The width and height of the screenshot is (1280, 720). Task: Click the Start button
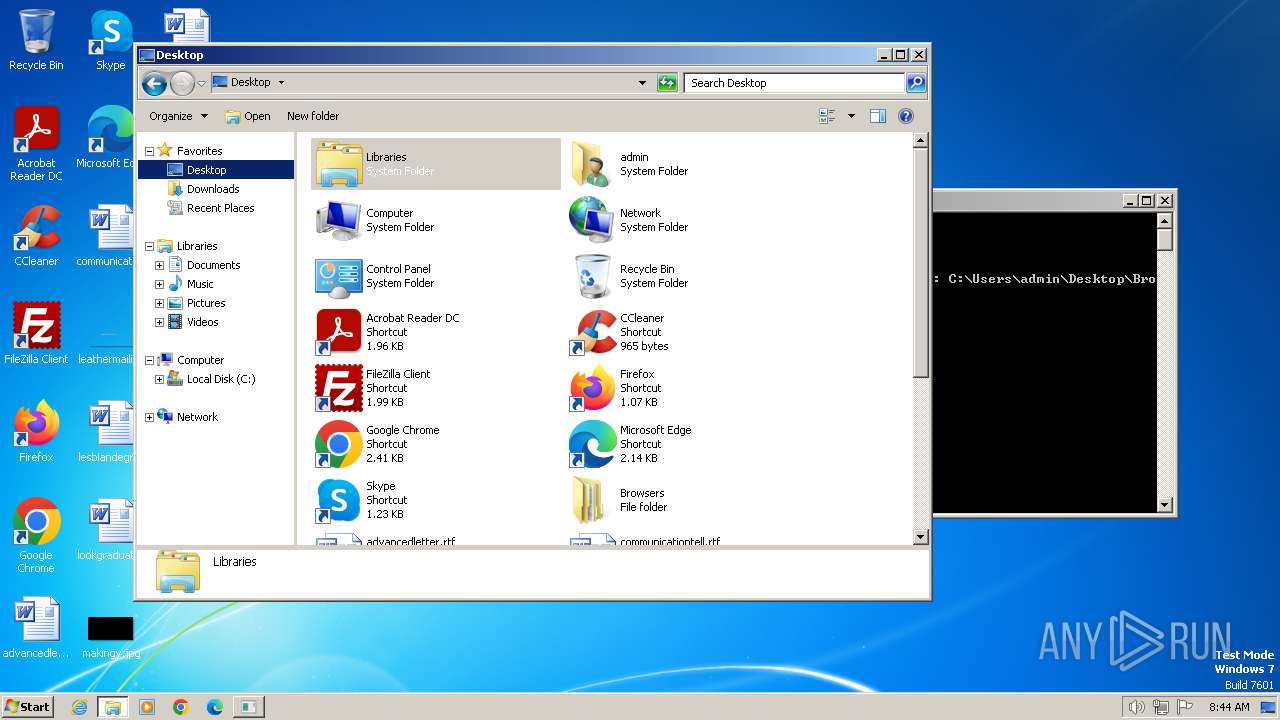(28, 706)
